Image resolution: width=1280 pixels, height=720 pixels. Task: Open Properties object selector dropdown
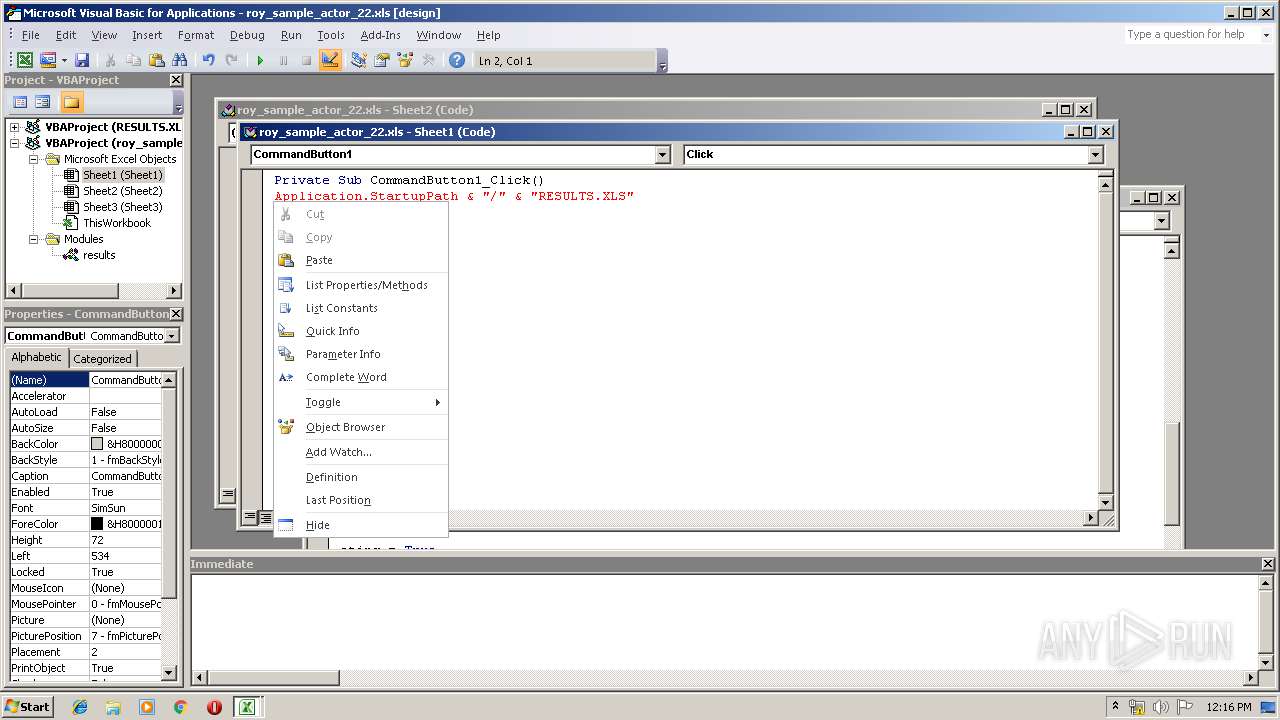tap(171, 336)
